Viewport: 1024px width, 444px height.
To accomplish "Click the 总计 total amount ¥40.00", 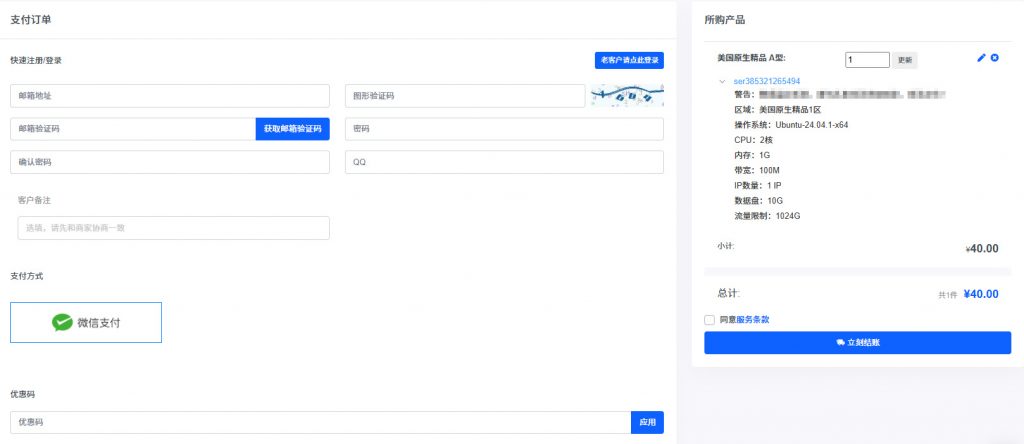I will pos(981,294).
